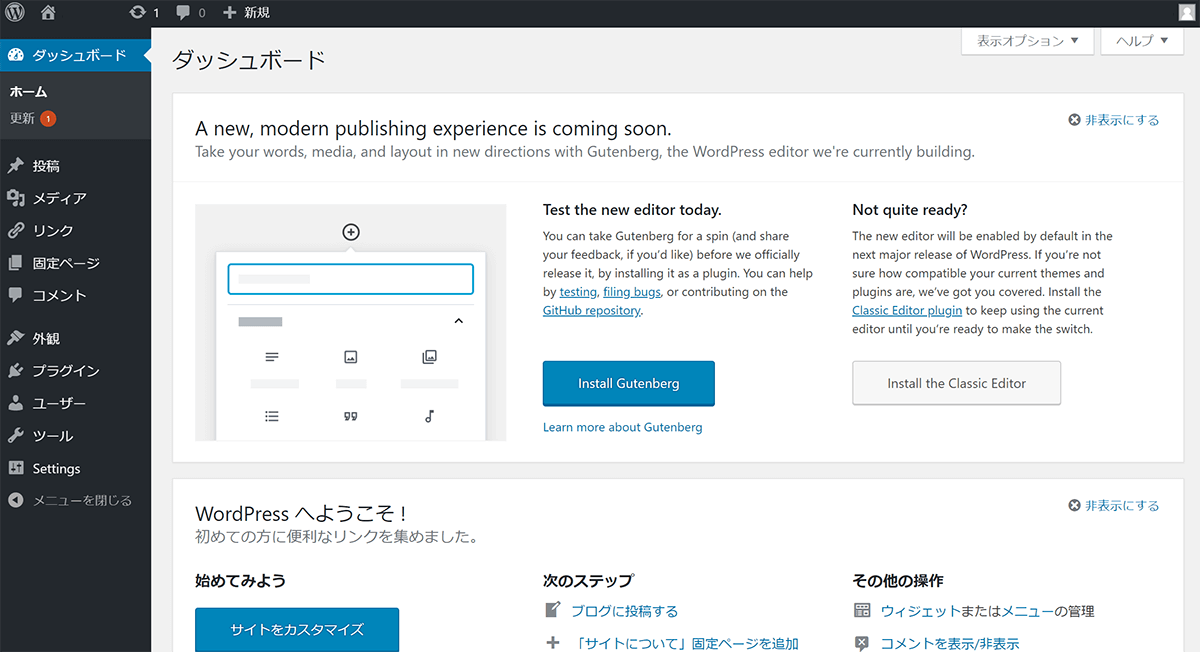
Task: Open ウィジェット link under その他の操作
Action: coord(921,611)
